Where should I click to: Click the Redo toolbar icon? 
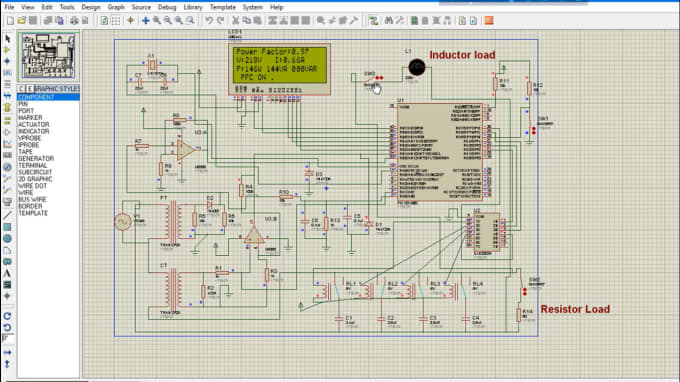(x=220, y=20)
